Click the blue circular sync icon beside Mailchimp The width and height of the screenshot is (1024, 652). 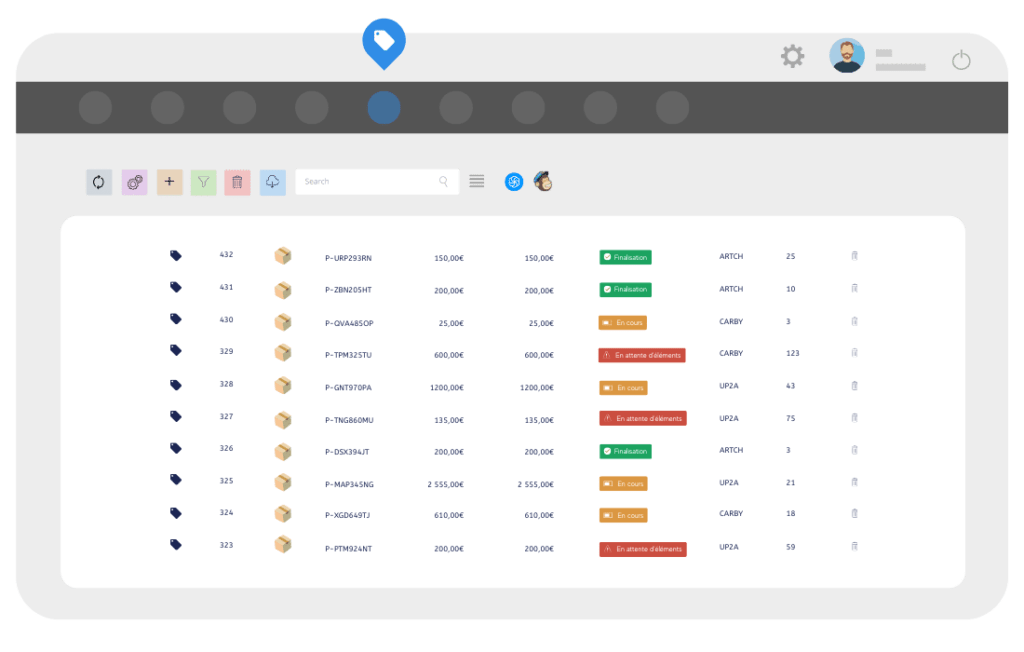(513, 181)
